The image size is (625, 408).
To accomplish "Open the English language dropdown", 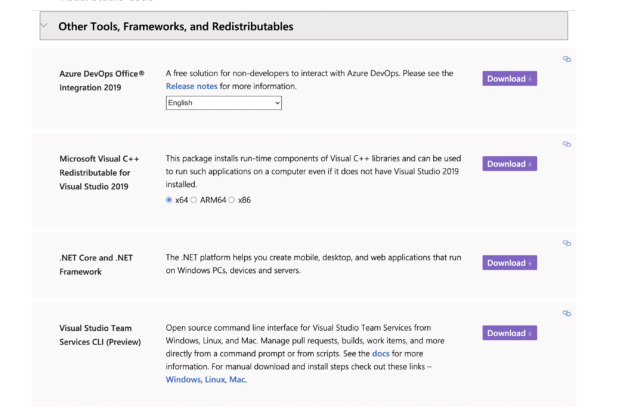I will (x=224, y=103).
